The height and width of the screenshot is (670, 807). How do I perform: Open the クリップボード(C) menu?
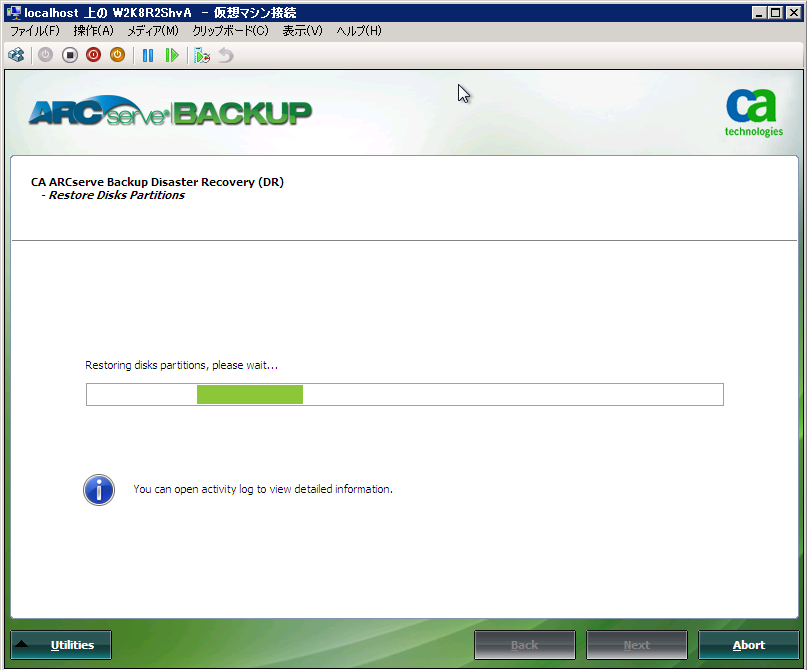coord(231,31)
